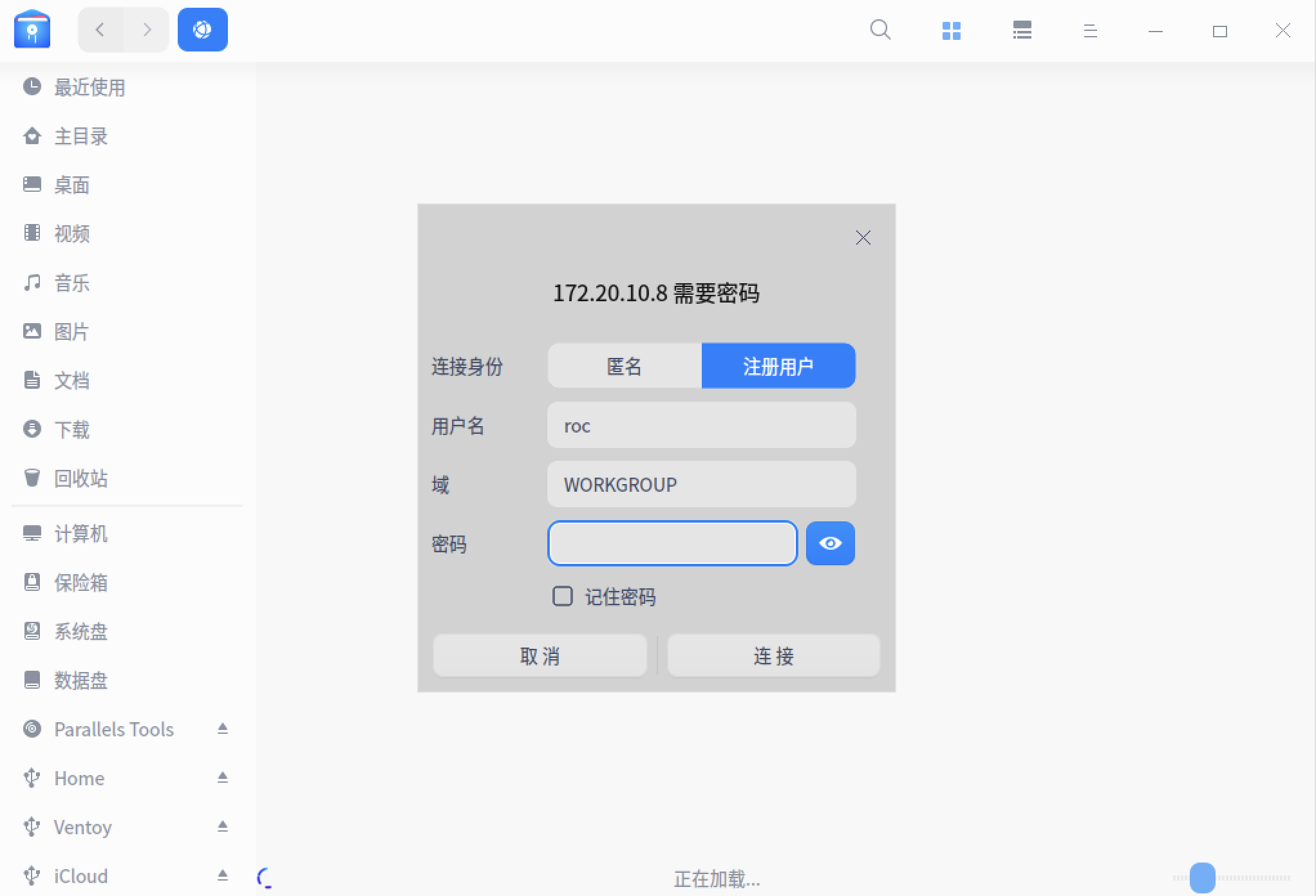Open the search icon in the toolbar
1316x896 pixels.
click(881, 30)
